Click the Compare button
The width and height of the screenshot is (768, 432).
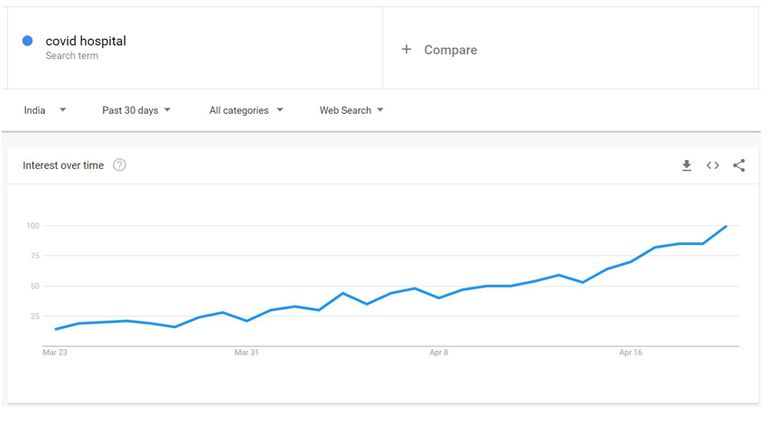(450, 49)
